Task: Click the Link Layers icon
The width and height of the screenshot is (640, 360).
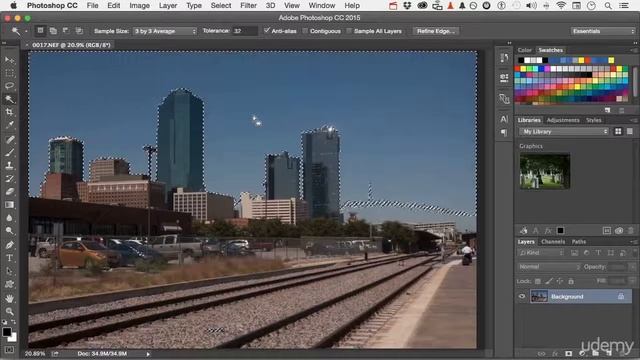Action: point(542,353)
